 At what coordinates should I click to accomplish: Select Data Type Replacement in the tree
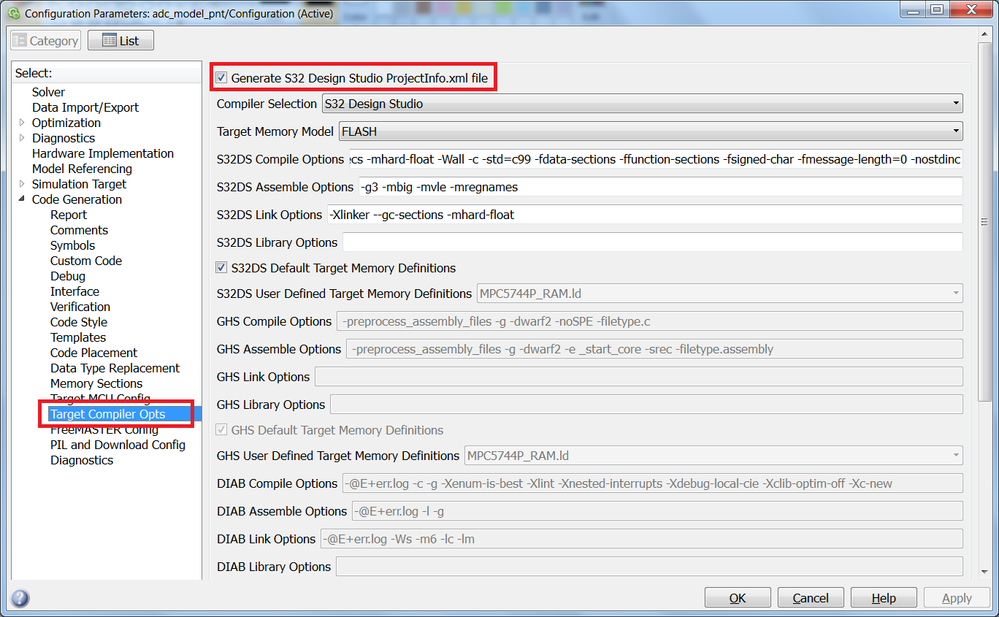tap(115, 368)
